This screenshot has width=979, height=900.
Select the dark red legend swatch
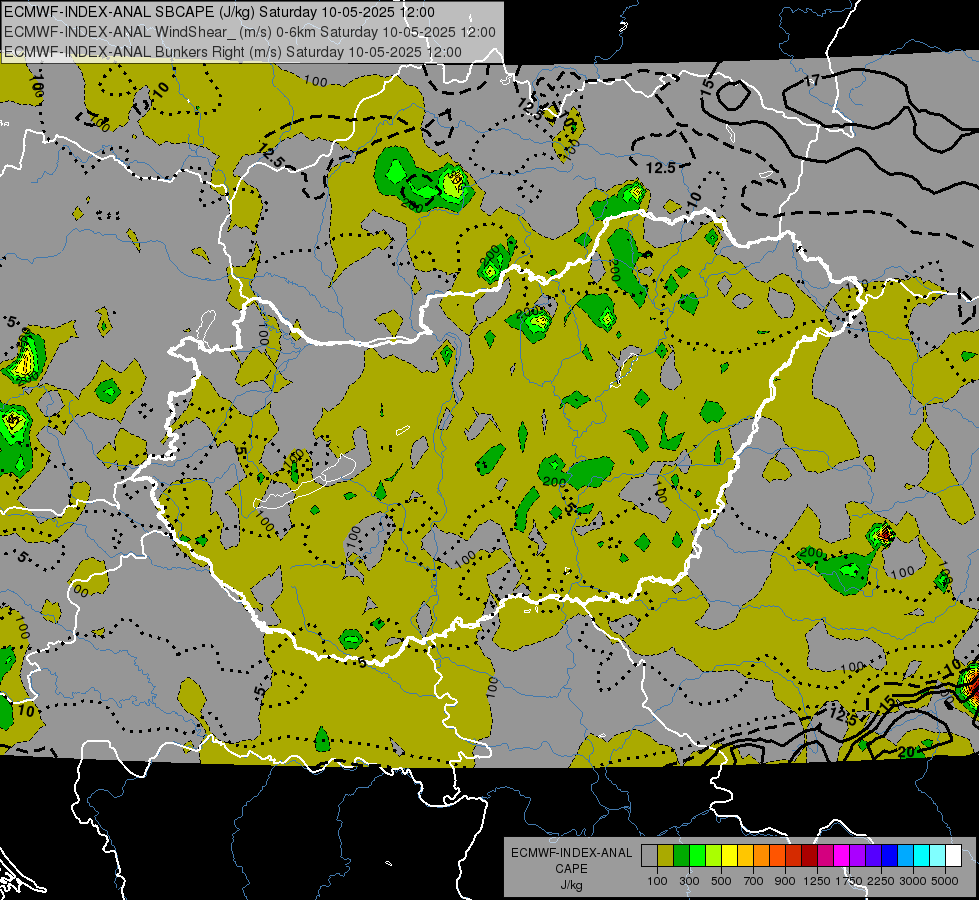810,855
